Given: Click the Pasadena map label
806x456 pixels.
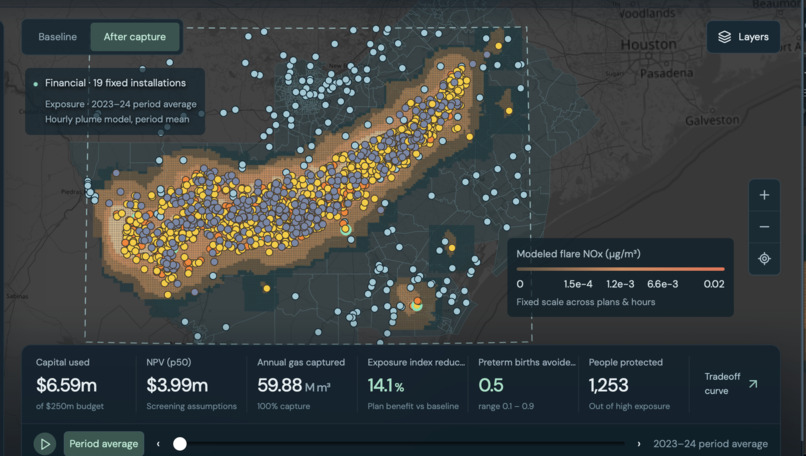Looking at the screenshot, I should (x=666, y=73).
